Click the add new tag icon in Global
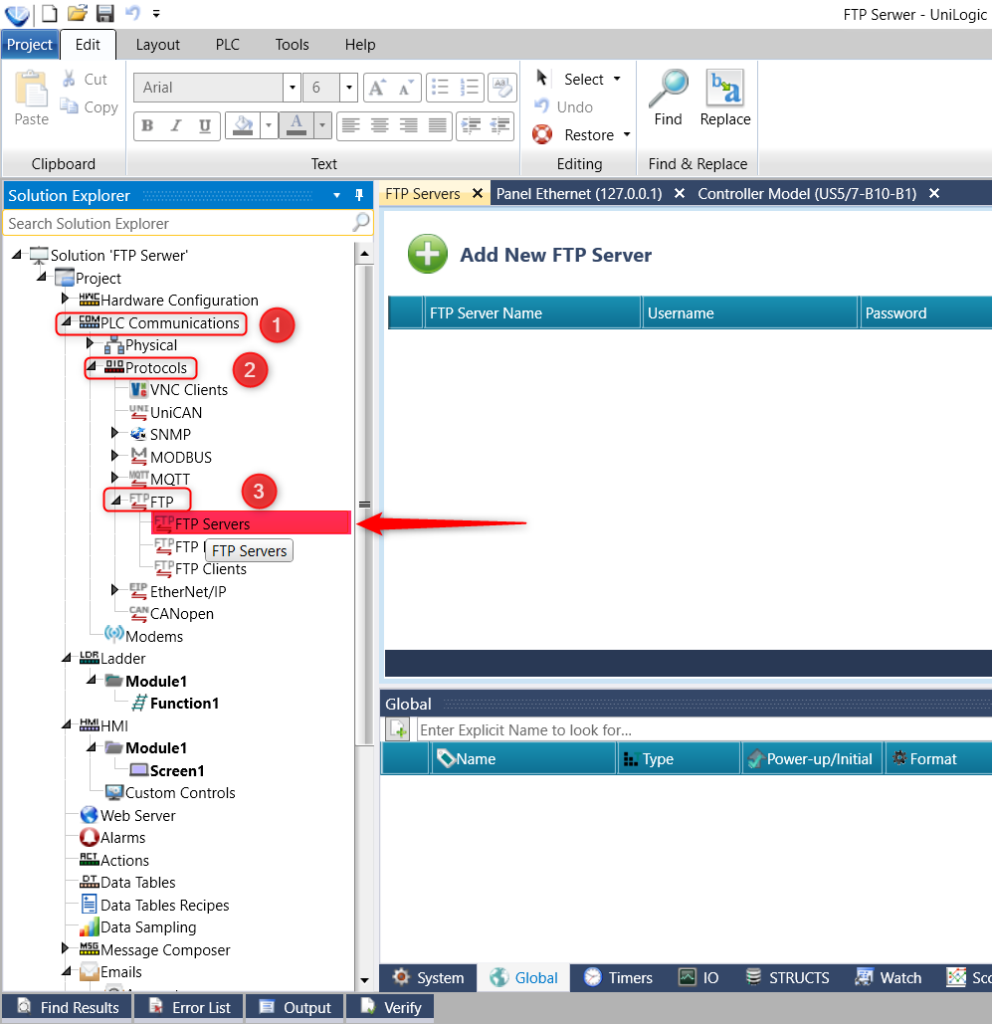The image size is (992, 1024). 398,729
